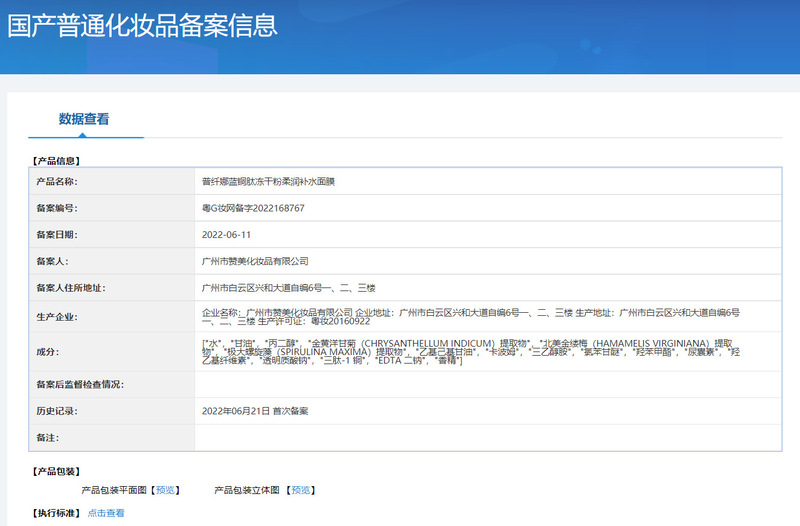This screenshot has height=526, width=800.
Task: Click the 【产品信息】 section heading
Action: coord(56,160)
